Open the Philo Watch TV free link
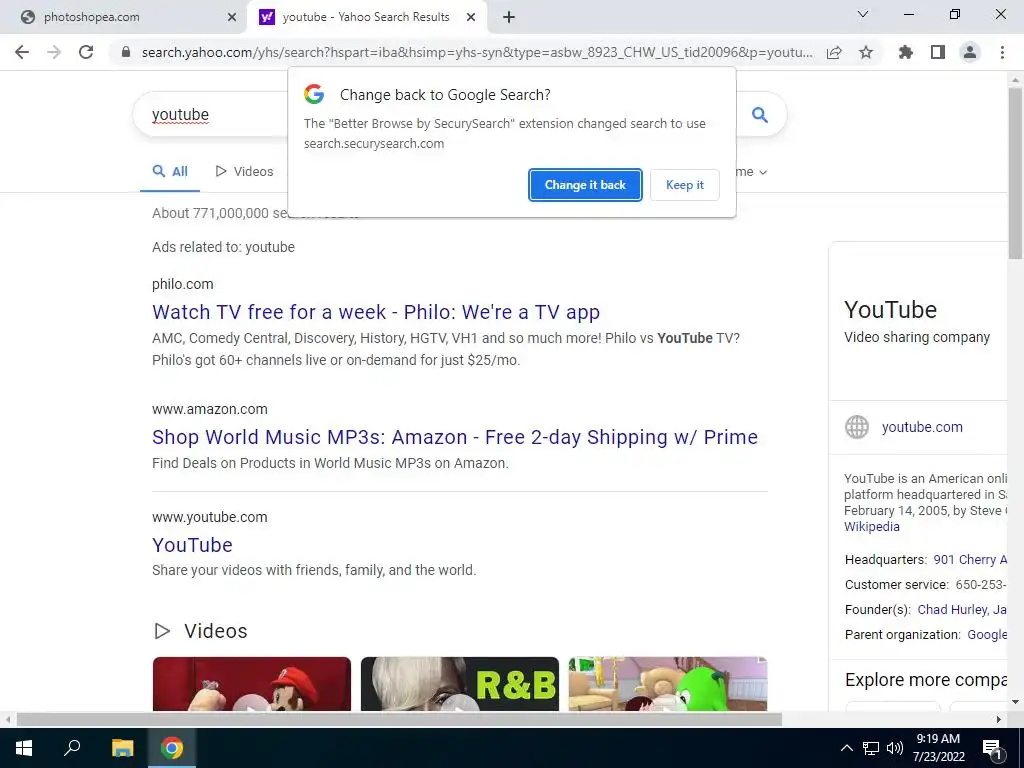 (376, 312)
